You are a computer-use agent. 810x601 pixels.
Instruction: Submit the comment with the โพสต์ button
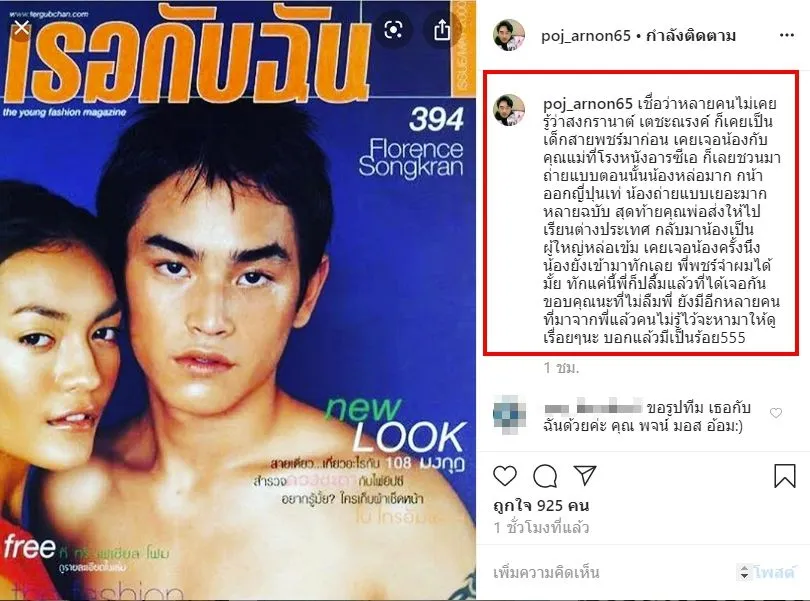click(x=773, y=573)
